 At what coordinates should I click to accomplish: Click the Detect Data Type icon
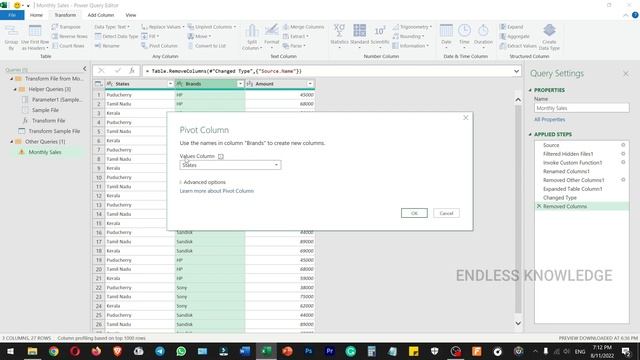pos(98,36)
